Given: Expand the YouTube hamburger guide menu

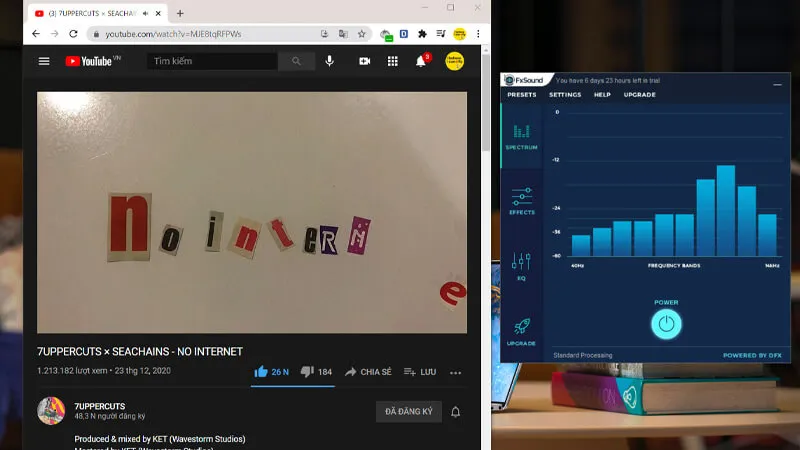Looking at the screenshot, I should [x=44, y=61].
